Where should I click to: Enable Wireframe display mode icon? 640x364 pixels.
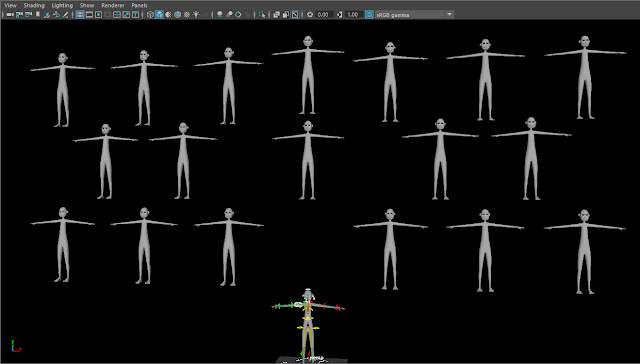[x=150, y=15]
